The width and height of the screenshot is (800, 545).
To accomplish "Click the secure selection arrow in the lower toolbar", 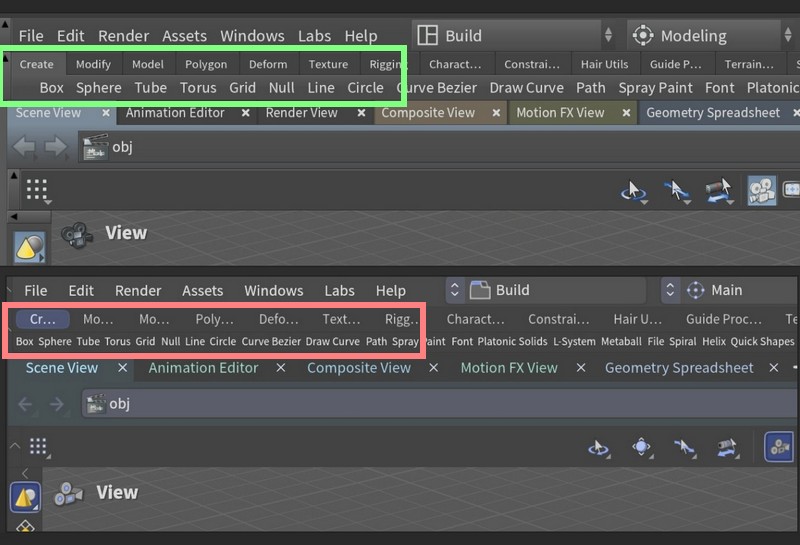I will [684, 448].
